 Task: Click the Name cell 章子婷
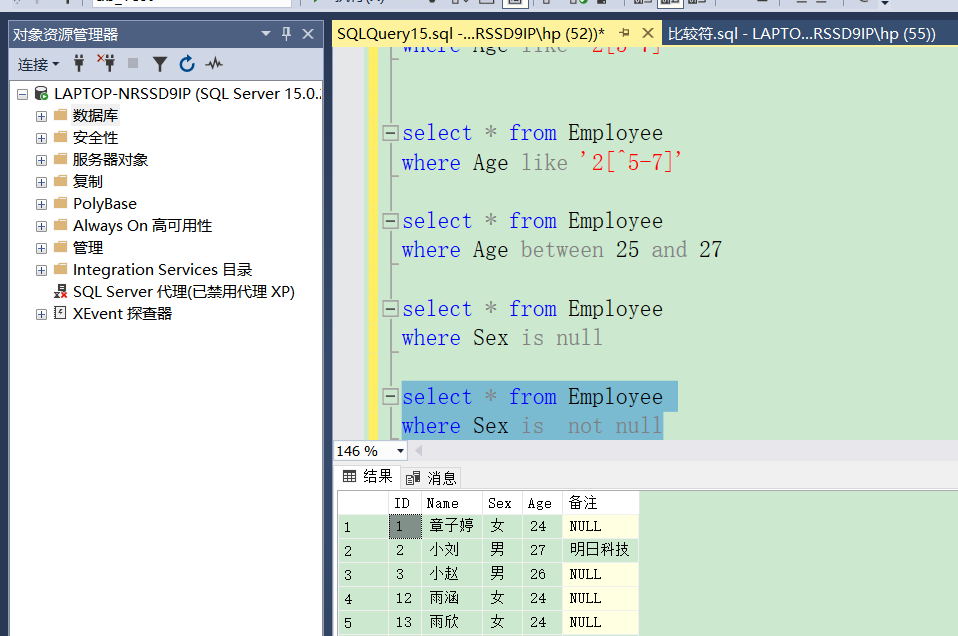click(x=452, y=525)
